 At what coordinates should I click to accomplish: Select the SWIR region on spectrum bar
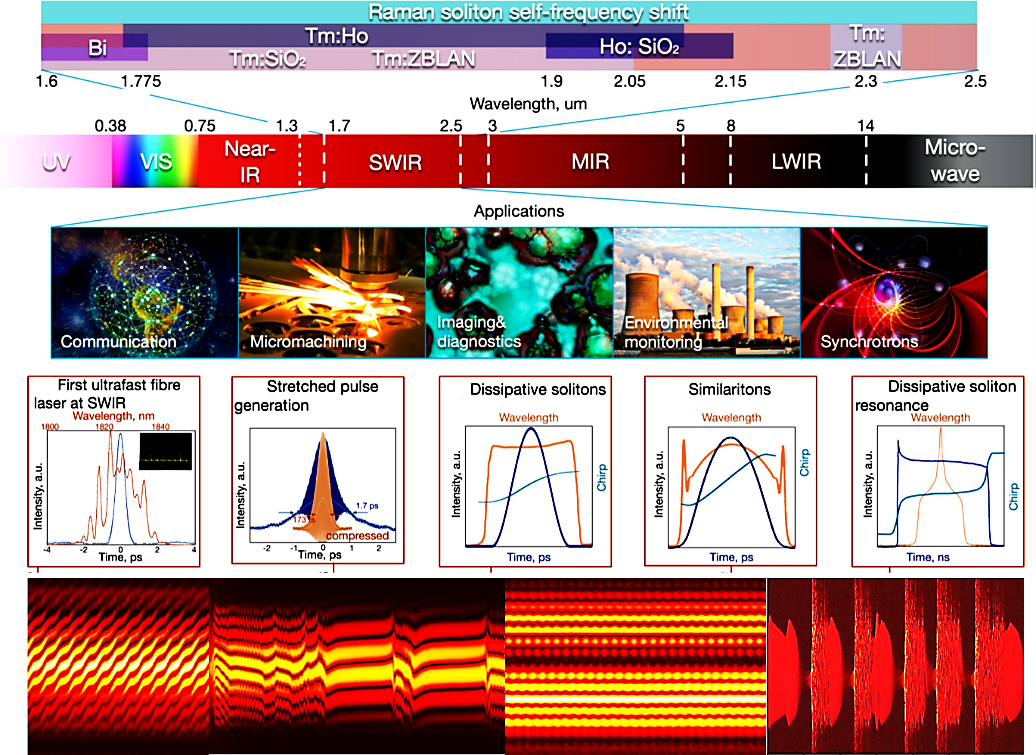[392, 162]
